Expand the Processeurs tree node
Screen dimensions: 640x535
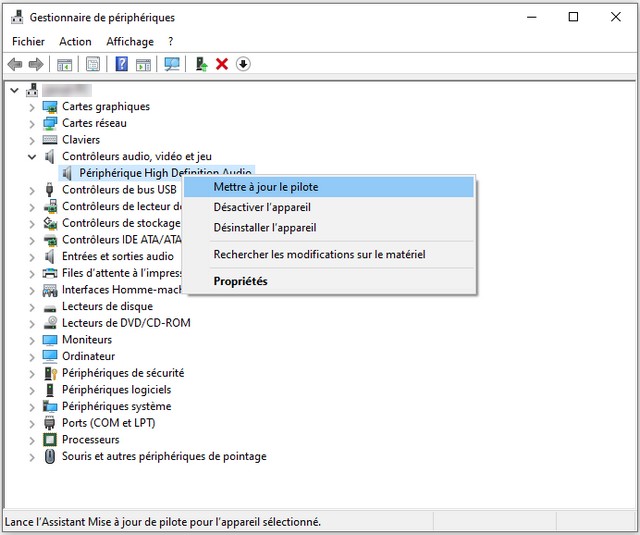coord(33,440)
